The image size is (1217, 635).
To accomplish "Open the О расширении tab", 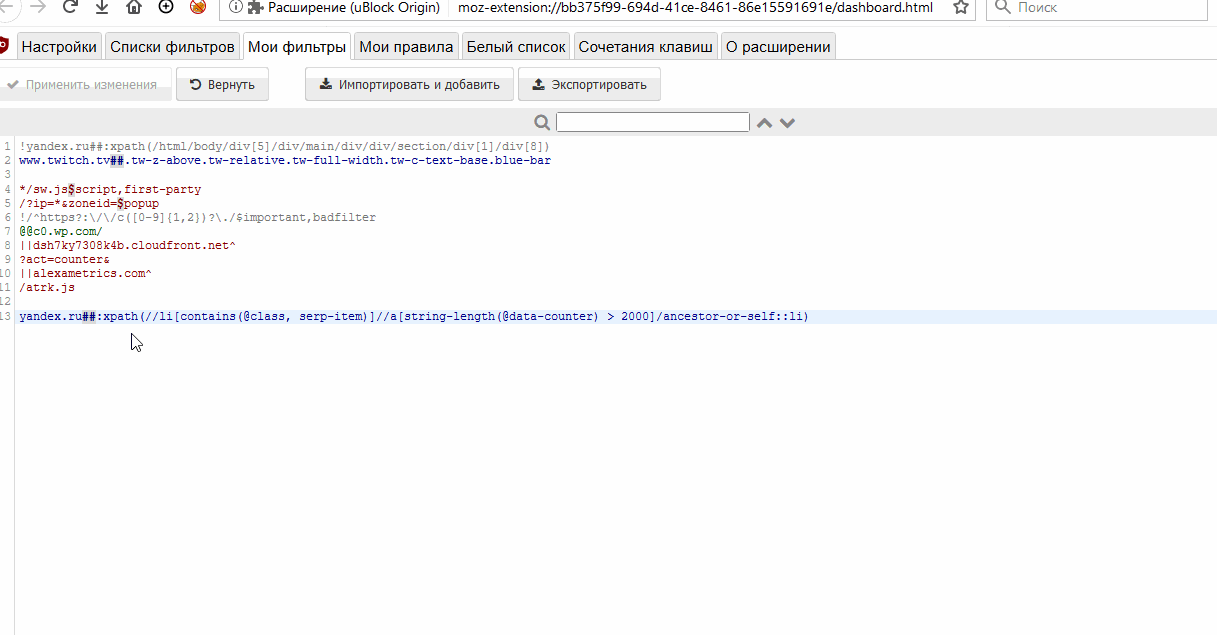I will point(777,46).
